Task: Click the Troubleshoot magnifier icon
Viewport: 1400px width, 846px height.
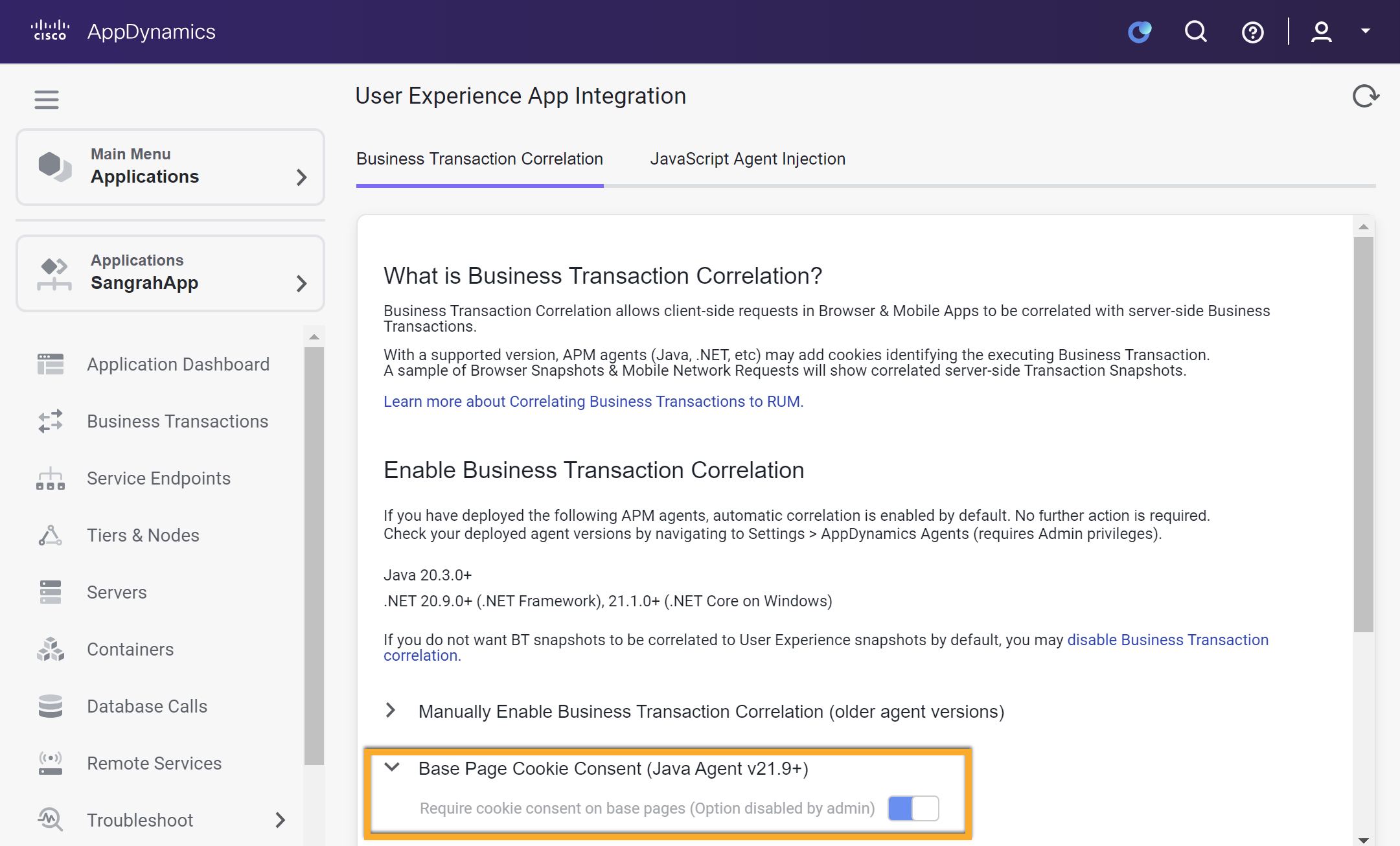Action: pyautogui.click(x=51, y=820)
